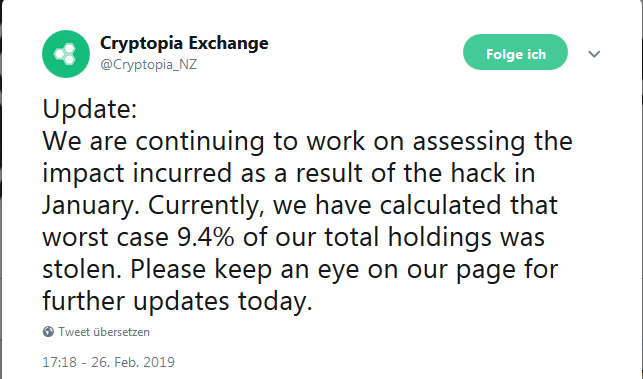Translate the tweet via Tweet übersetzen
643x379 pixels.
pos(104,332)
